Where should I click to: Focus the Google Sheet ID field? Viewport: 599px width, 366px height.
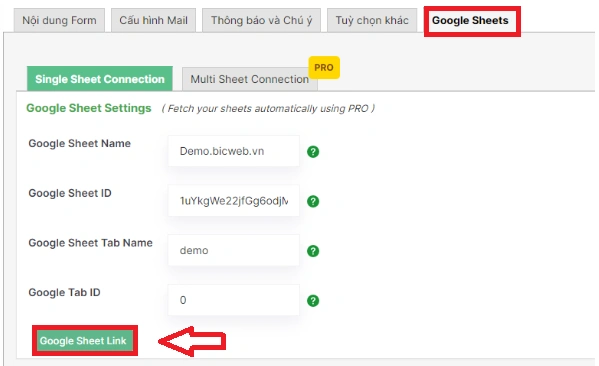coord(233,201)
